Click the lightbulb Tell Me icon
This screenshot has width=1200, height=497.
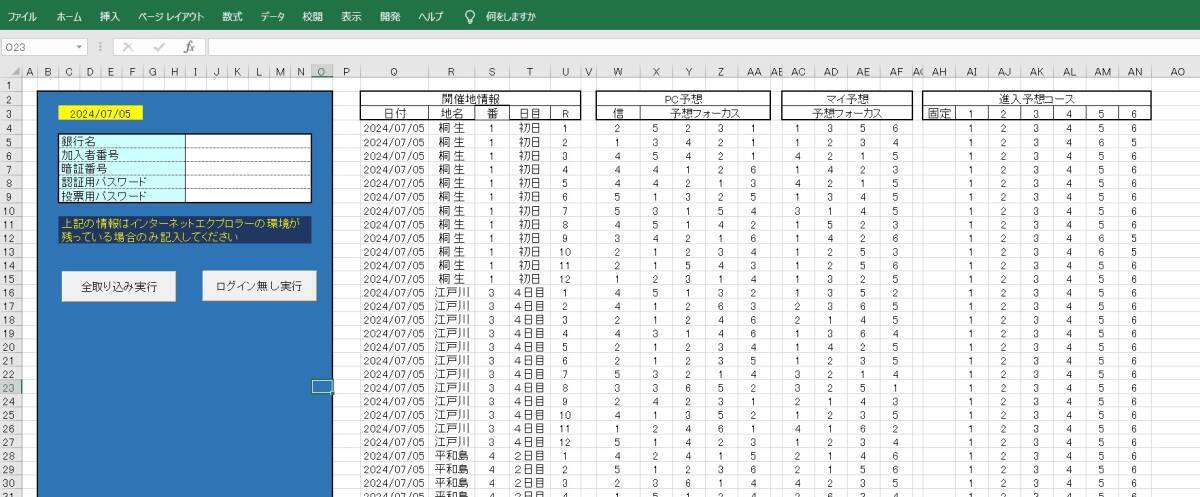coord(470,17)
